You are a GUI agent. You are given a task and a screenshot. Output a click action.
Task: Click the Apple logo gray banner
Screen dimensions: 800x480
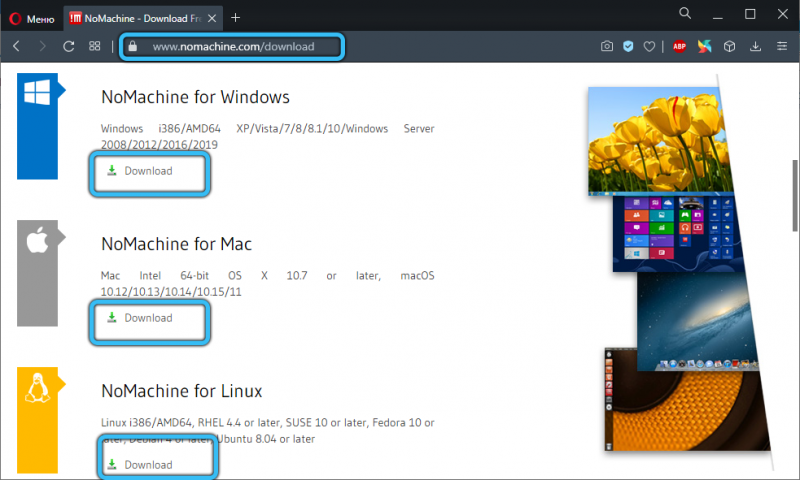tap(37, 273)
